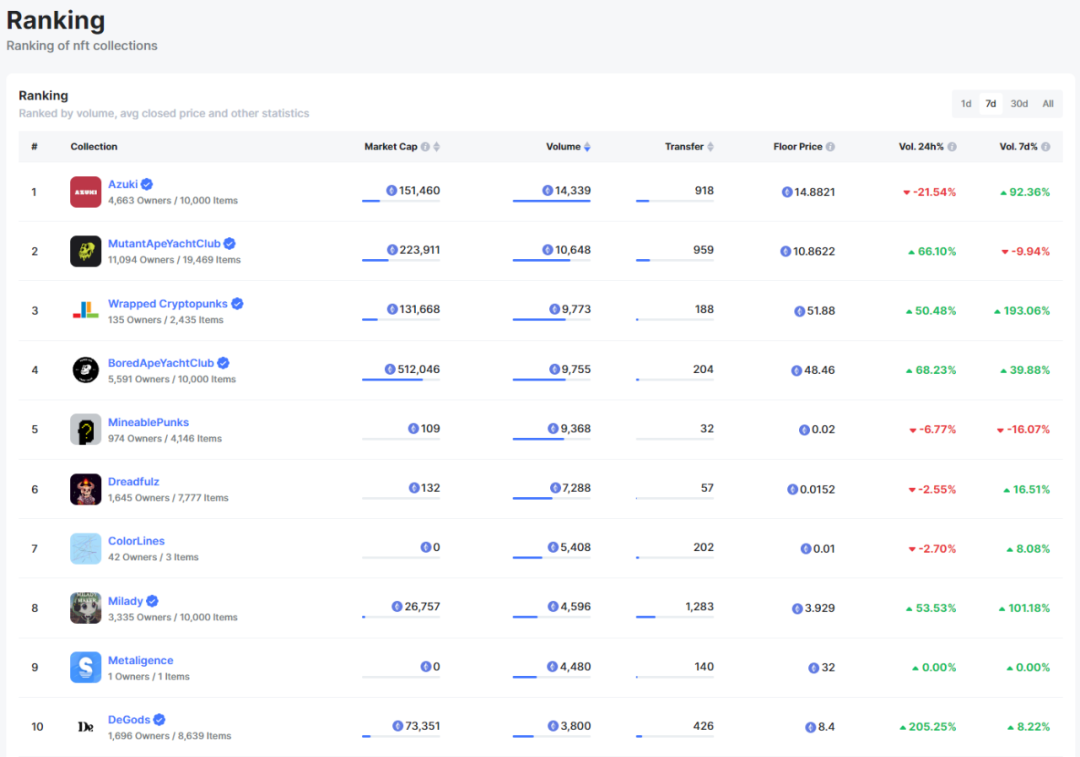Viewport: 1080px width, 757px height.
Task: Click '42 Owners / 3 Items' text
Action: pyautogui.click(x=153, y=557)
